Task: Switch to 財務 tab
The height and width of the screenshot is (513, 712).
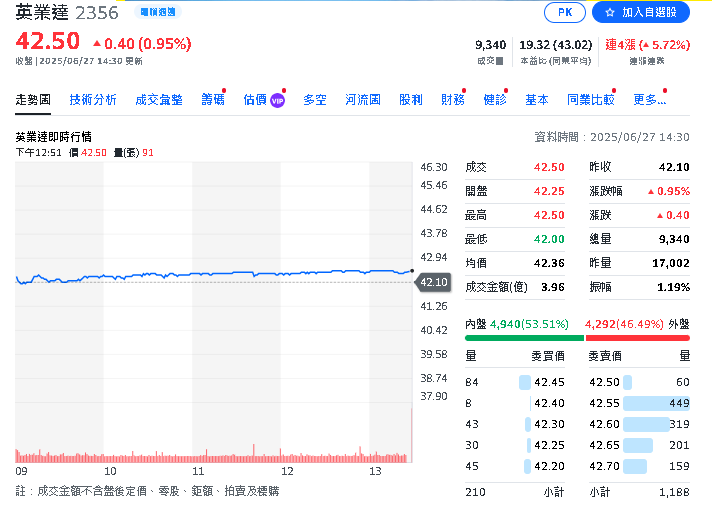Action: click(x=453, y=99)
